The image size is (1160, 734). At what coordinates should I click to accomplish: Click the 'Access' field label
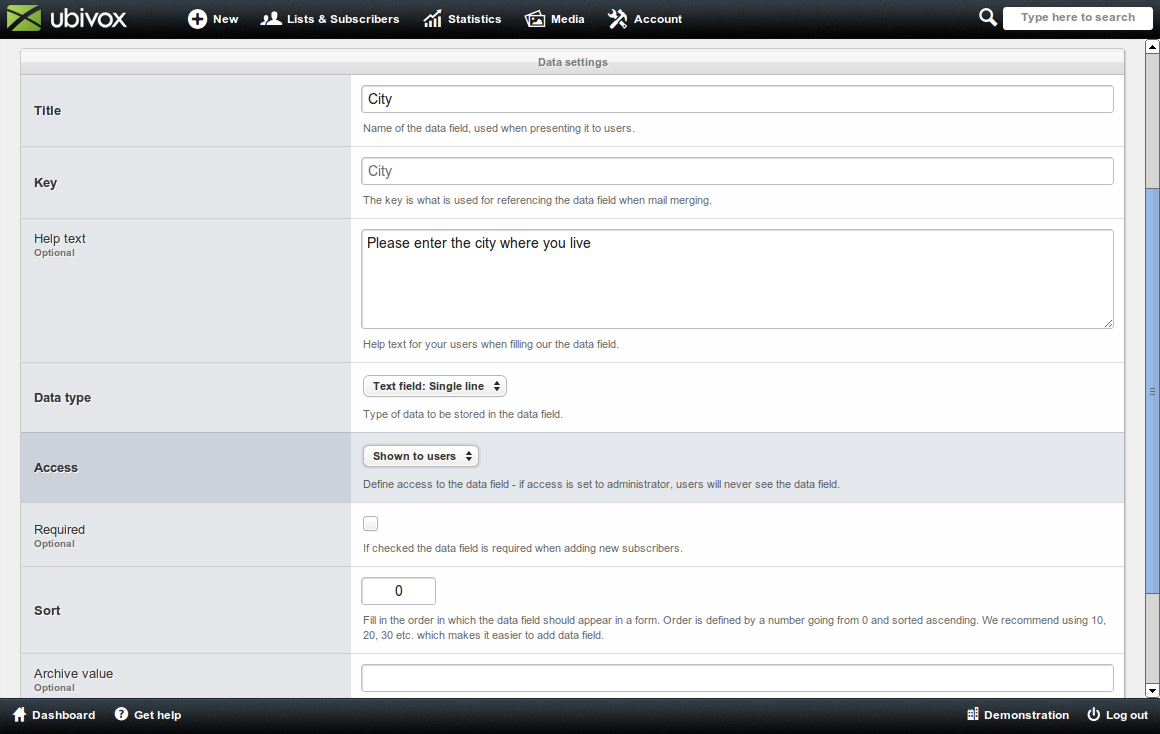[x=55, y=468]
